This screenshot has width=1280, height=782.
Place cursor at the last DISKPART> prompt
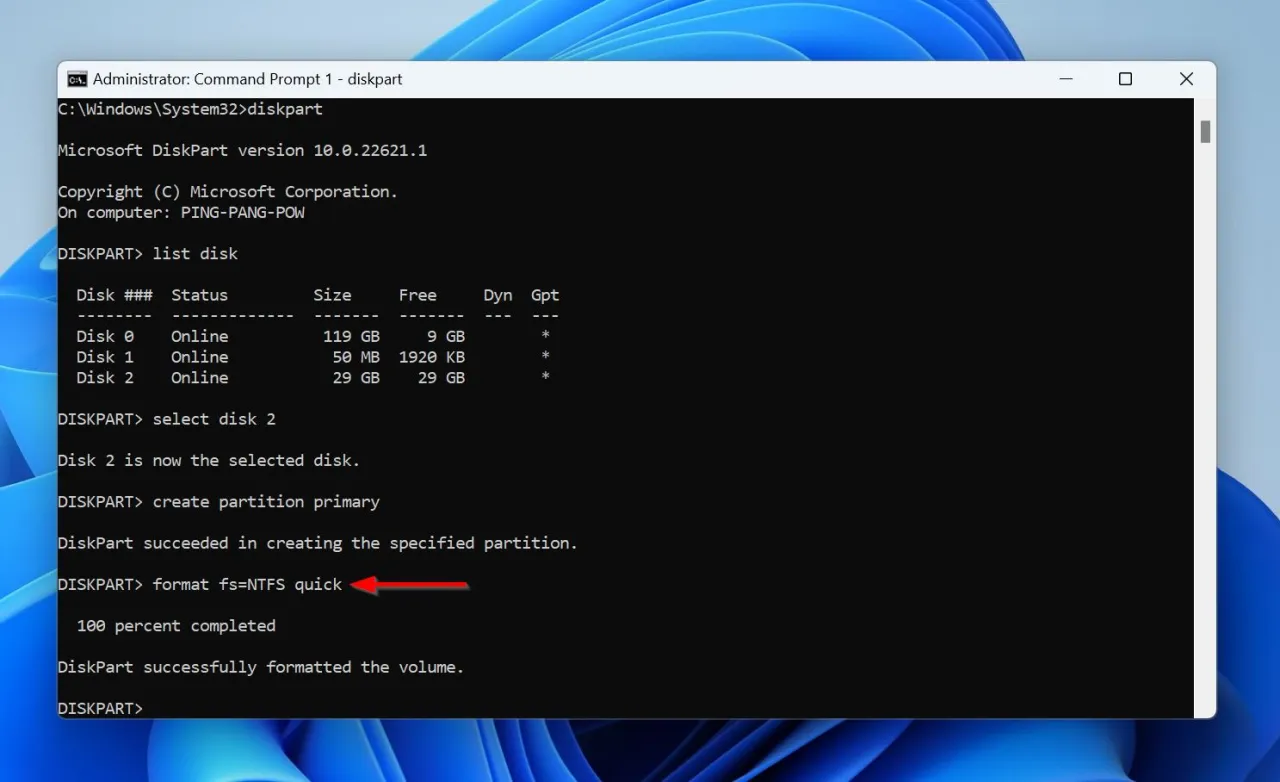(152, 708)
